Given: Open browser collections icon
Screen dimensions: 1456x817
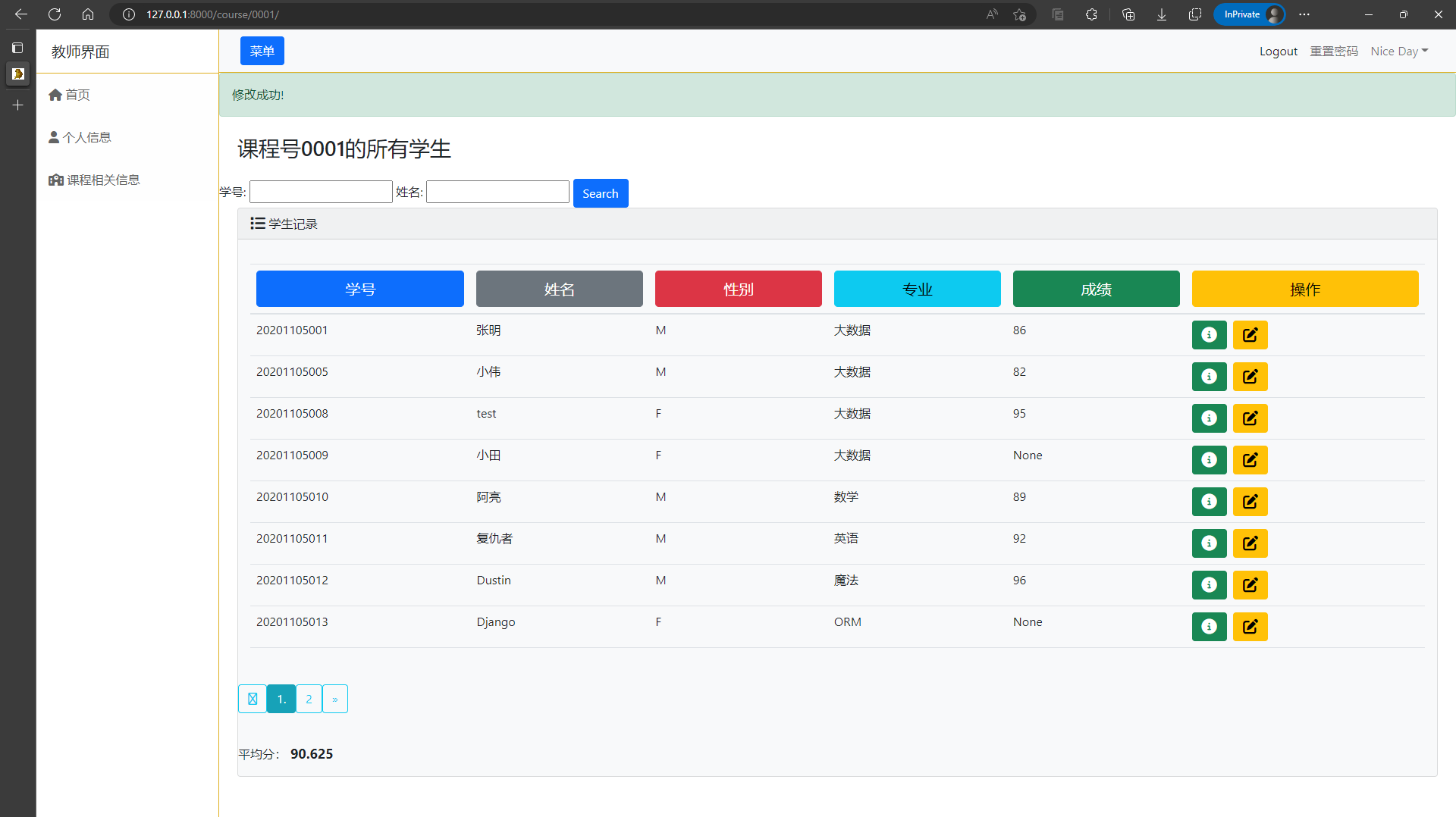Looking at the screenshot, I should pyautogui.click(x=1128, y=14).
